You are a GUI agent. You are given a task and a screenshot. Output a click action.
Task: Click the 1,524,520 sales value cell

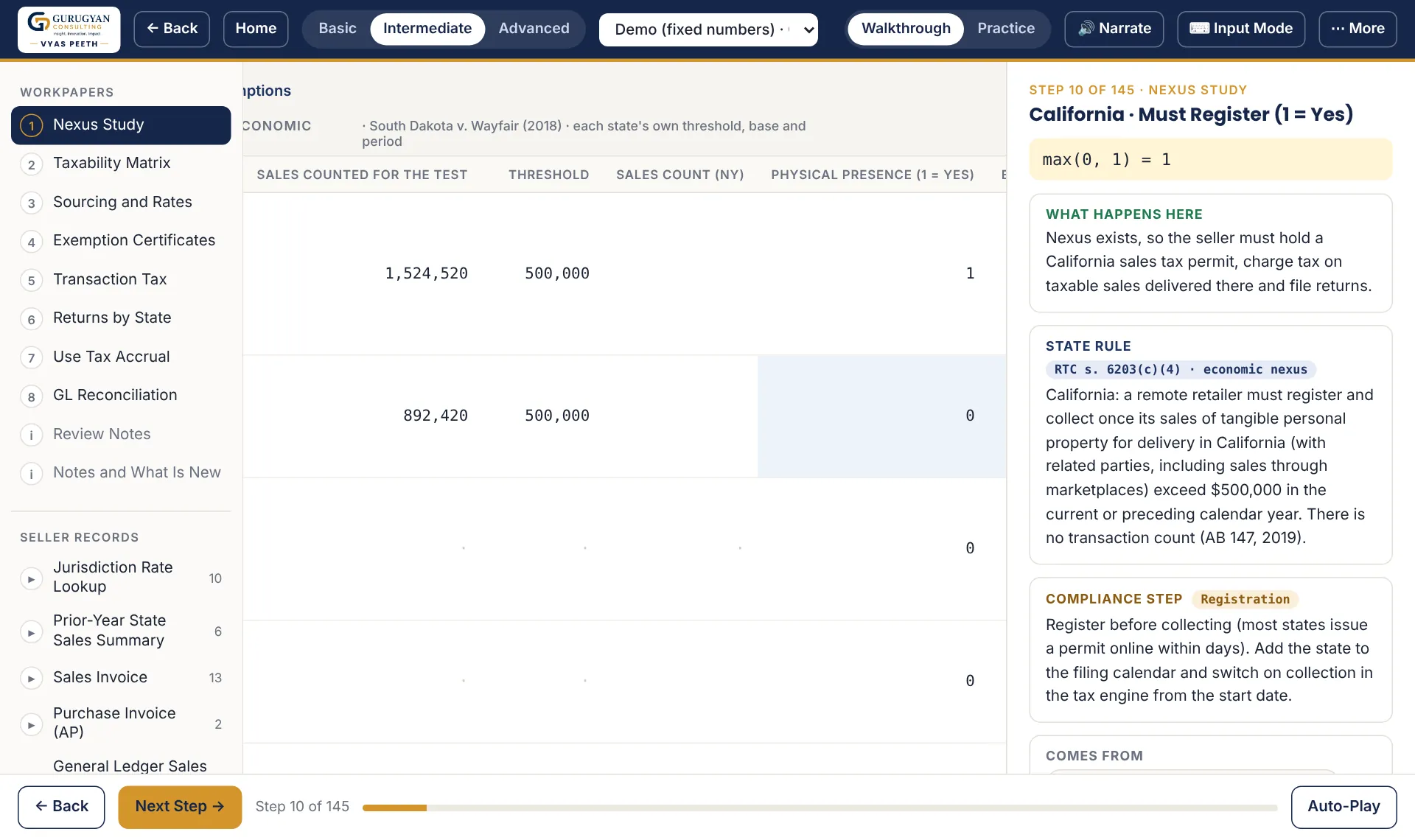426,274
